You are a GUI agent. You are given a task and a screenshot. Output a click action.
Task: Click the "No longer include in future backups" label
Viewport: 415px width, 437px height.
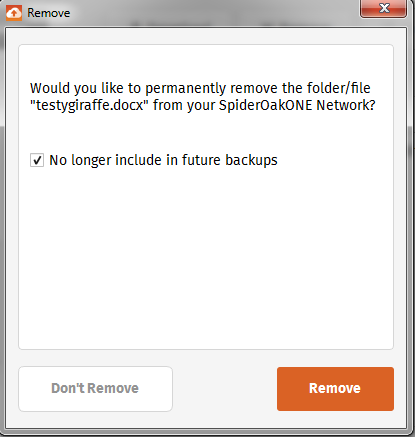(x=163, y=160)
